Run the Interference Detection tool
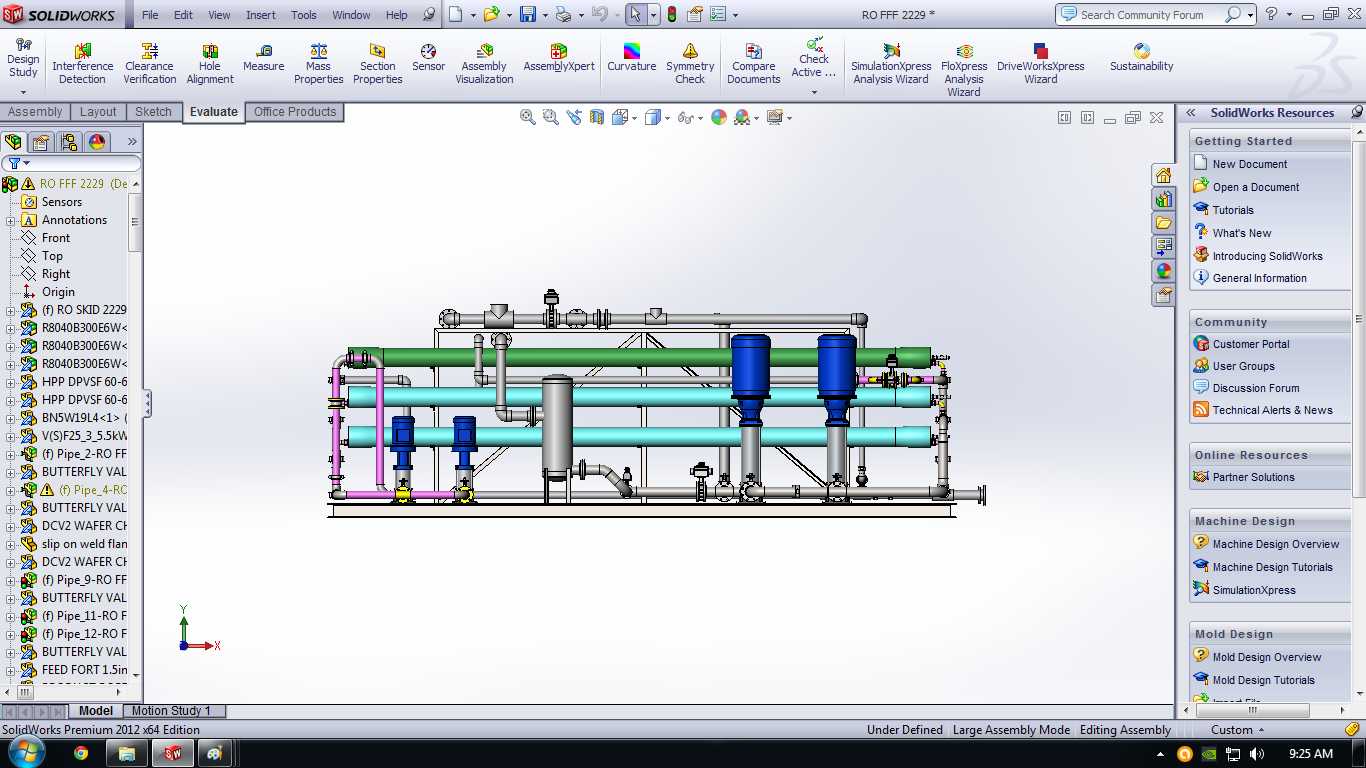This screenshot has height=768, width=1366. 82,64
